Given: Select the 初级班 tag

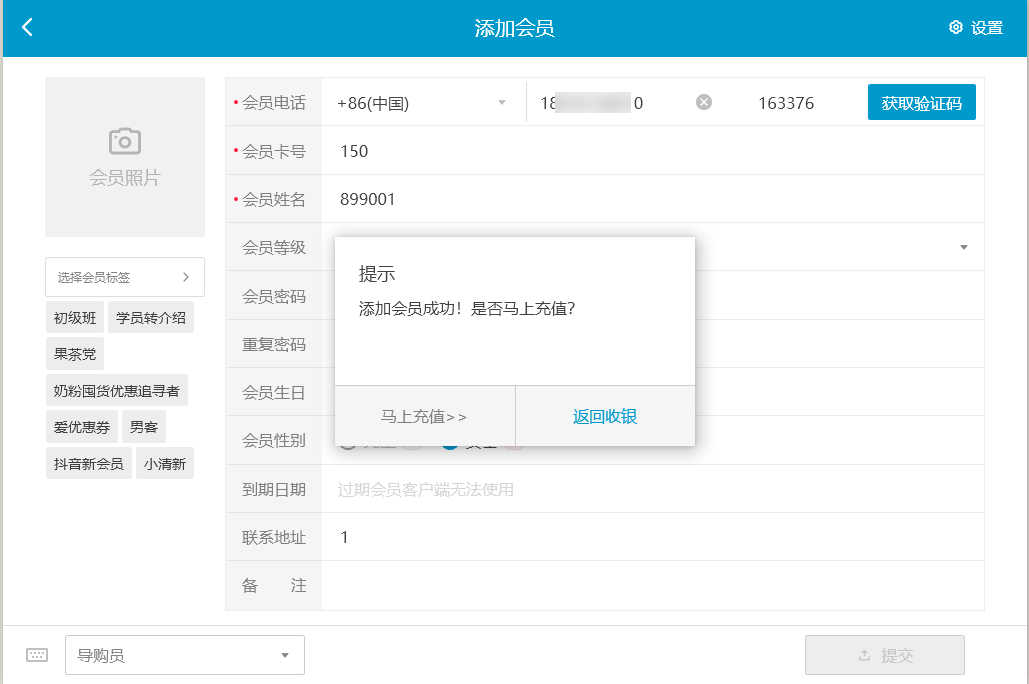Looking at the screenshot, I should (x=75, y=318).
